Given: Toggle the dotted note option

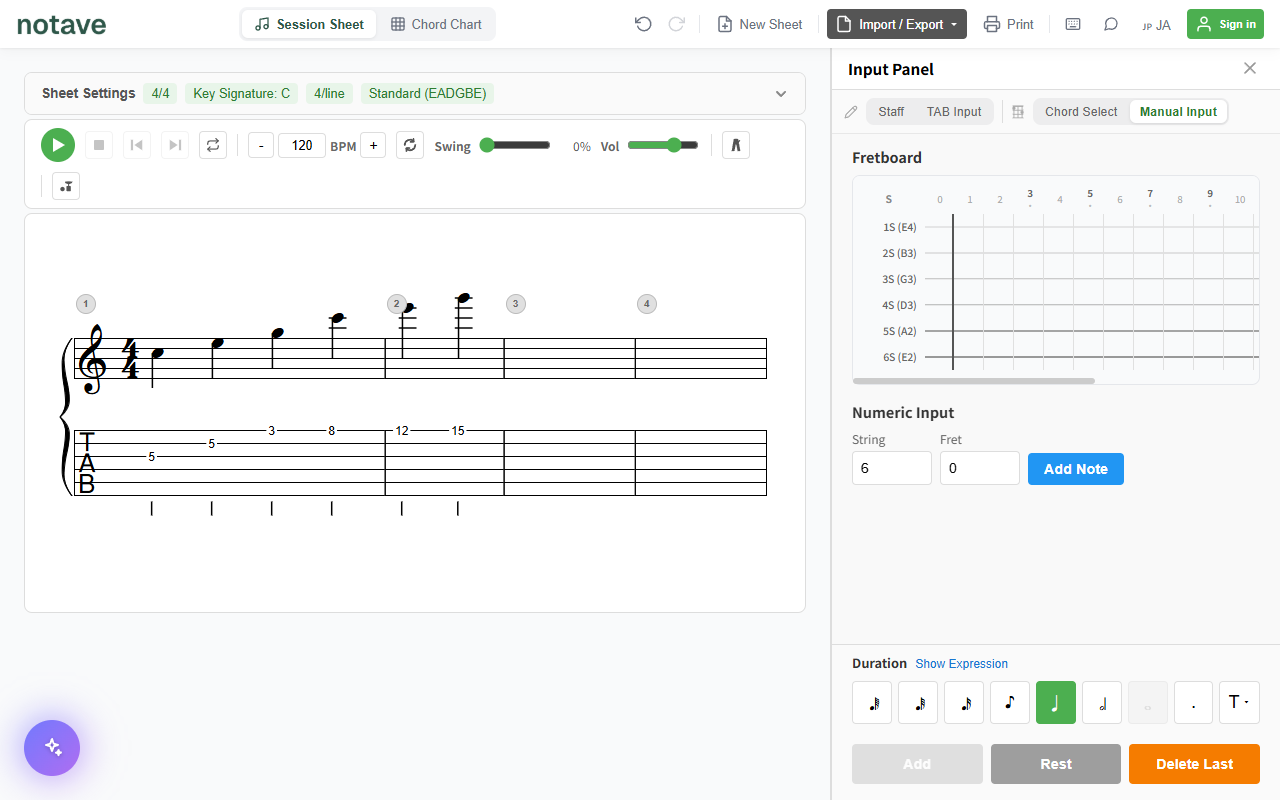Looking at the screenshot, I should click(x=1193, y=702).
